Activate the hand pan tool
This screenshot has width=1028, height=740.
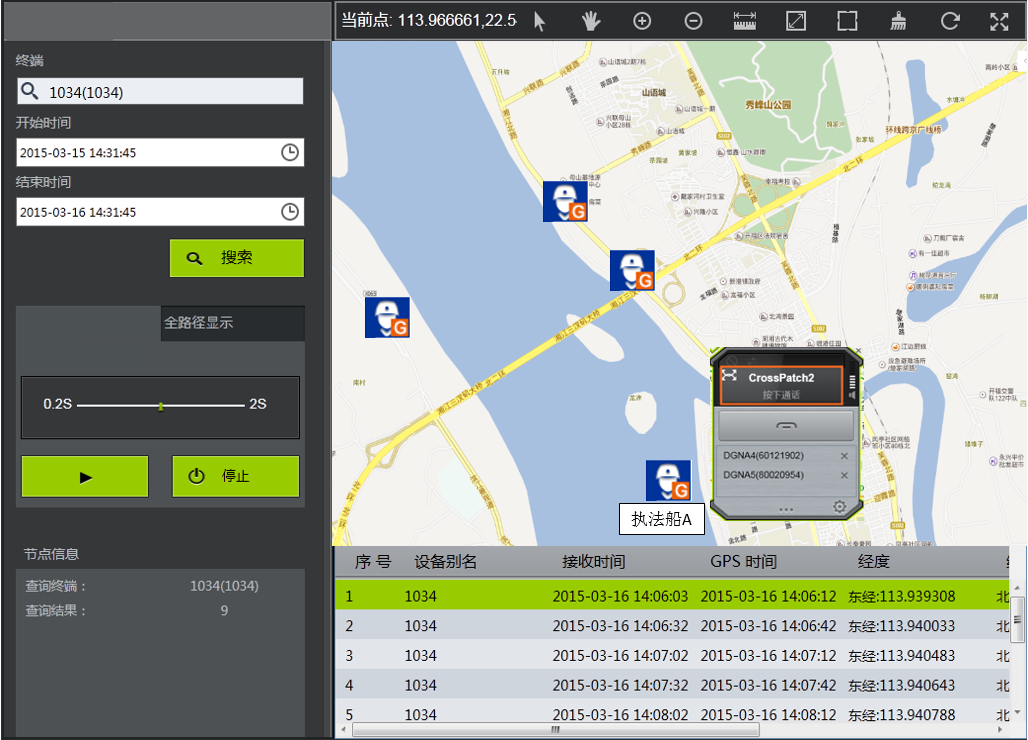(591, 21)
